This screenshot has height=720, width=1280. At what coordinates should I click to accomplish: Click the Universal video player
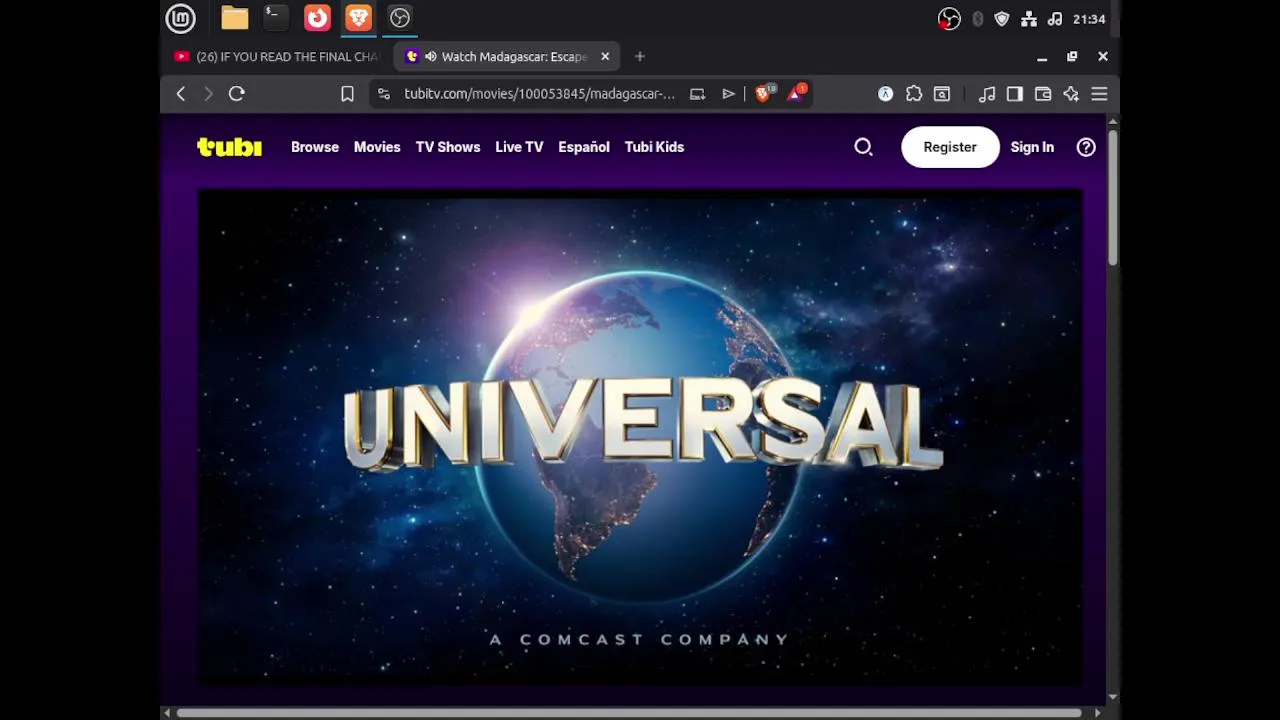(640, 437)
